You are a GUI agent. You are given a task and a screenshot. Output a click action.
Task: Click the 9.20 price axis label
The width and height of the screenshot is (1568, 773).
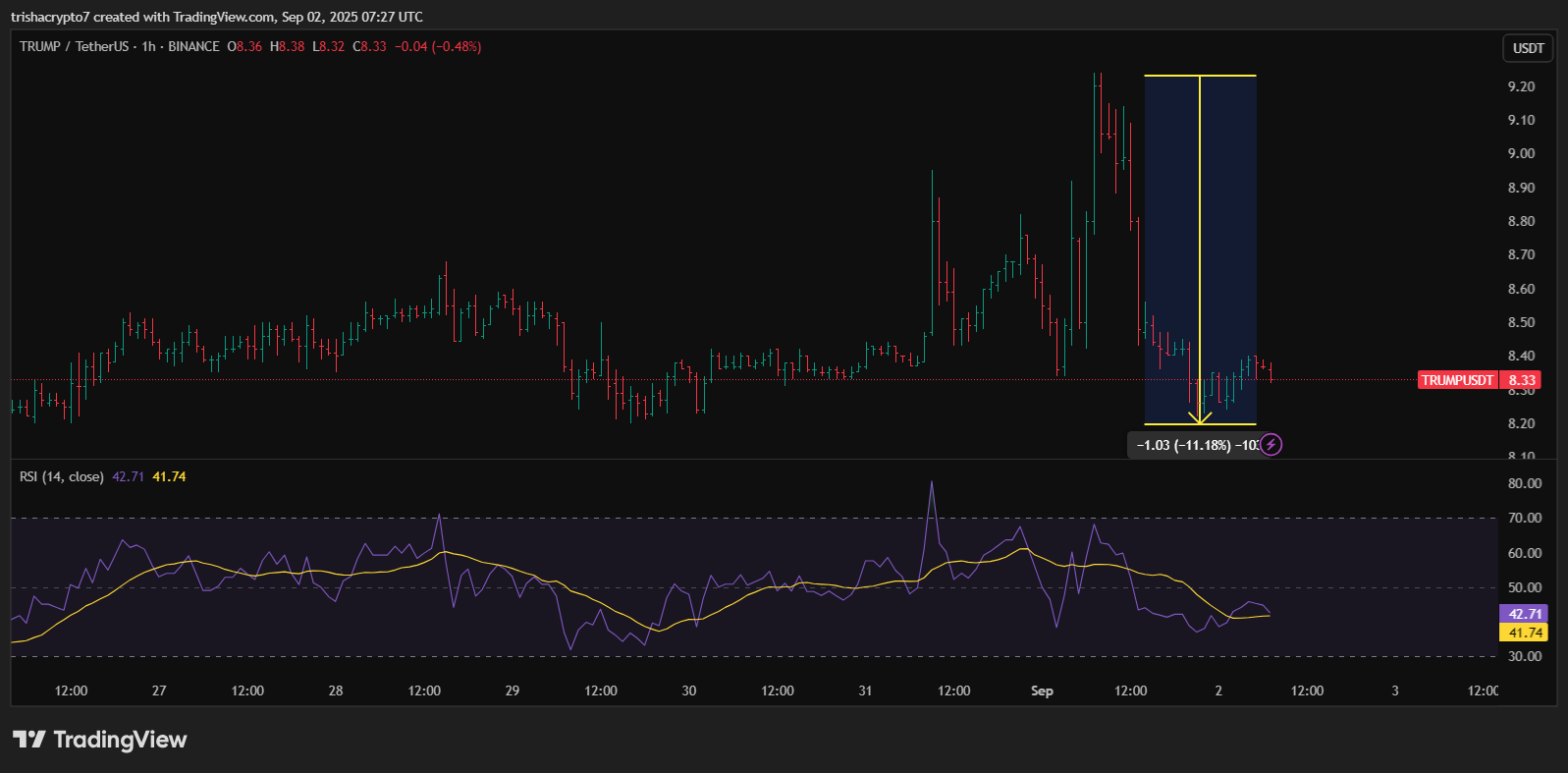[x=1521, y=86]
